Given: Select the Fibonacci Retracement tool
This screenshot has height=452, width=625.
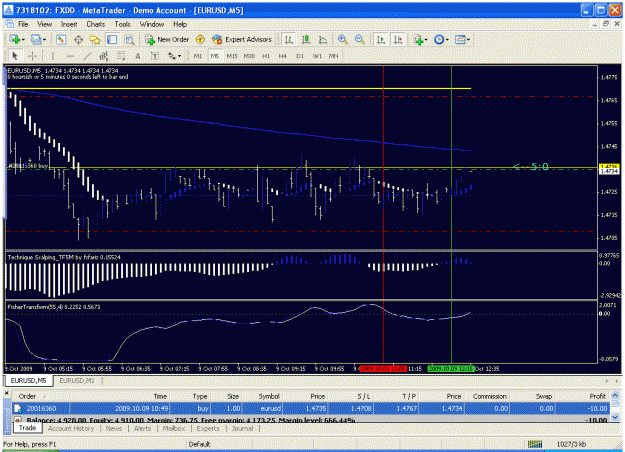Looking at the screenshot, I should click(121, 56).
